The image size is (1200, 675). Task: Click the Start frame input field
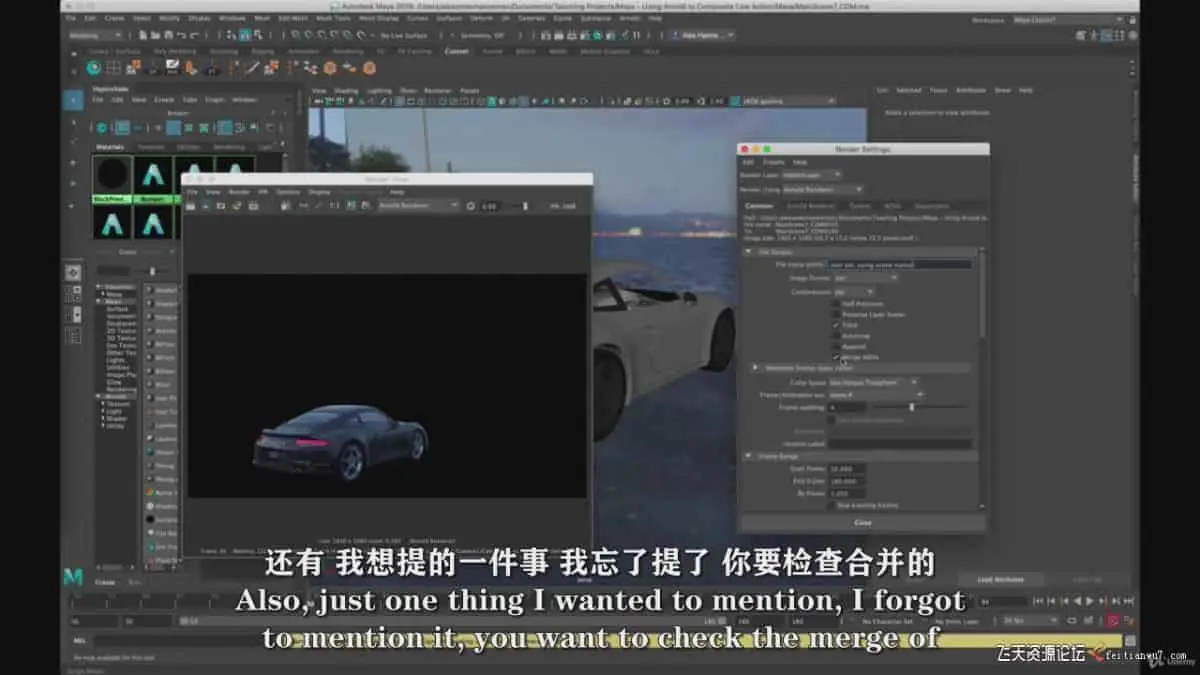pos(848,468)
